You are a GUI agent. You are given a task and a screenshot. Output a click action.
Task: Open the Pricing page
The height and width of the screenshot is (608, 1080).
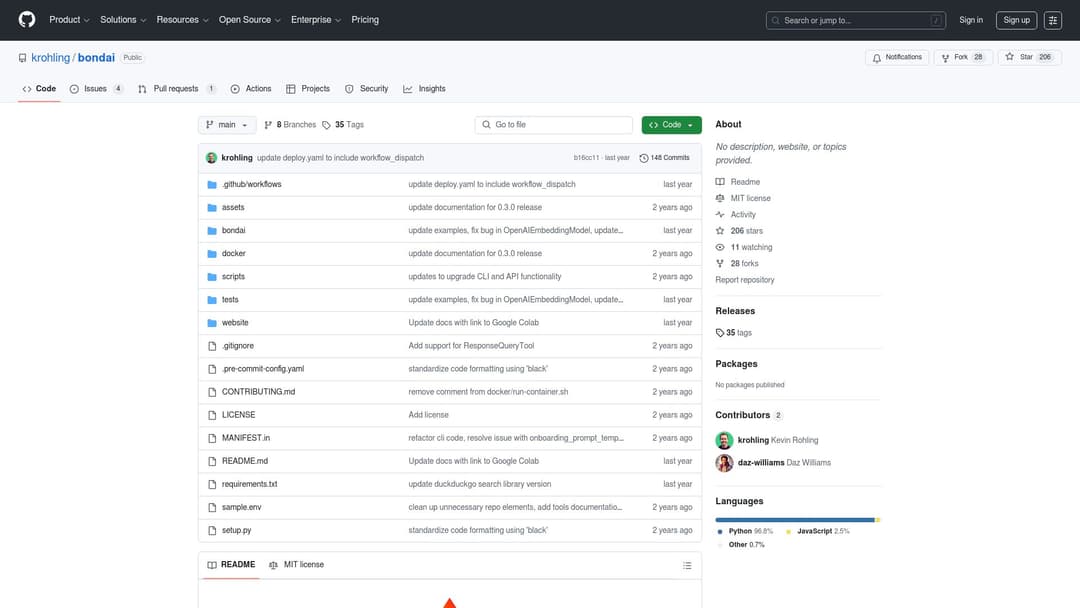[x=365, y=20]
